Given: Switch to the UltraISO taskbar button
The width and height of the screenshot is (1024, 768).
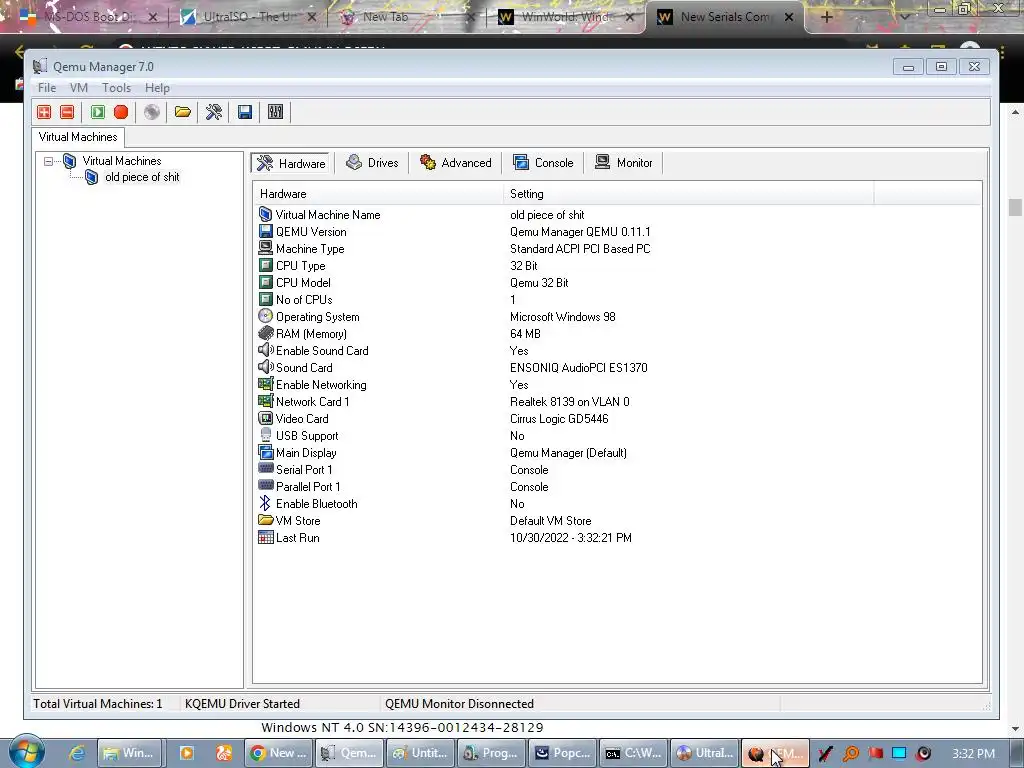Looking at the screenshot, I should pyautogui.click(x=705, y=753).
